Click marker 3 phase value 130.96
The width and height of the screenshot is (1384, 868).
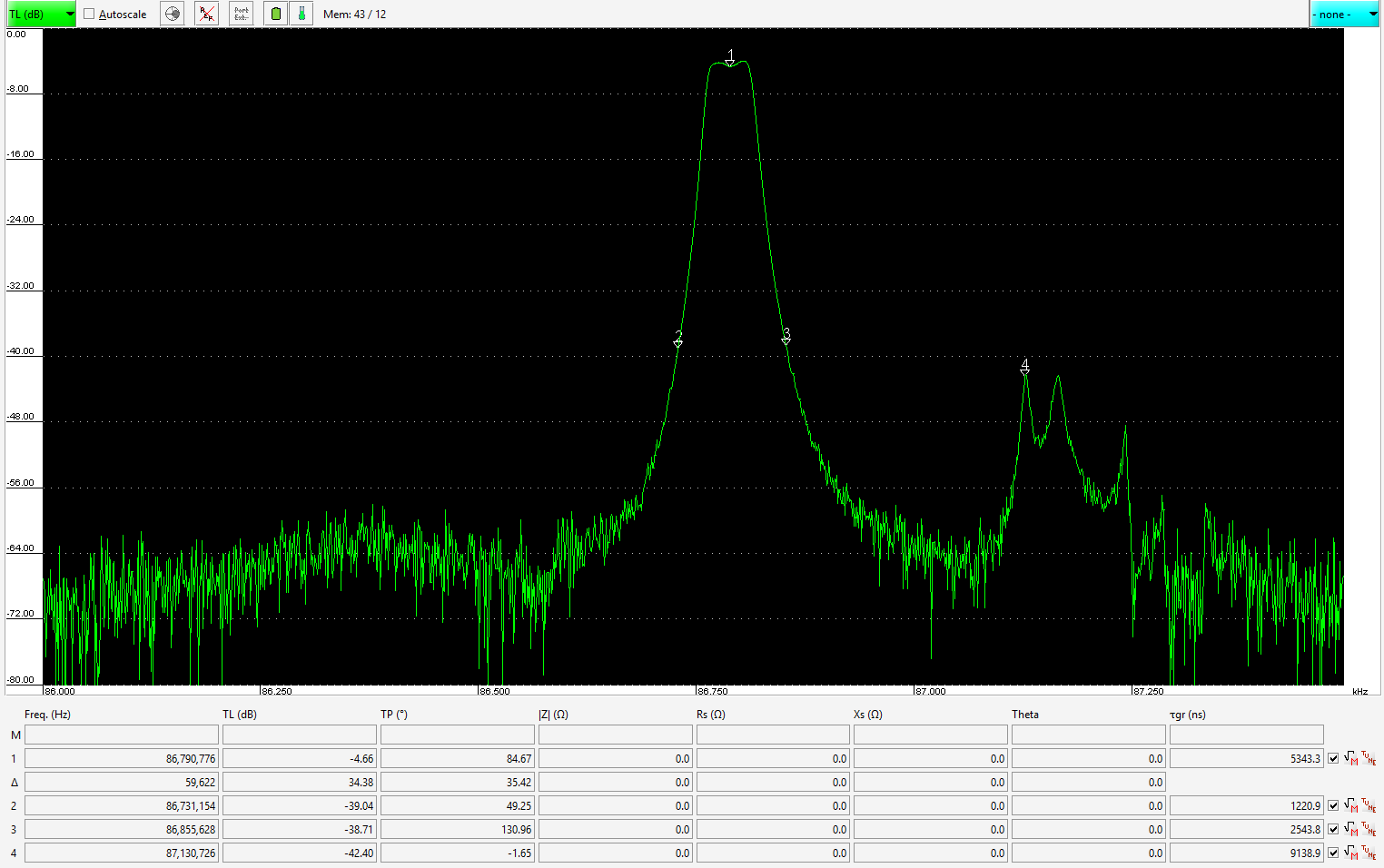point(458,829)
